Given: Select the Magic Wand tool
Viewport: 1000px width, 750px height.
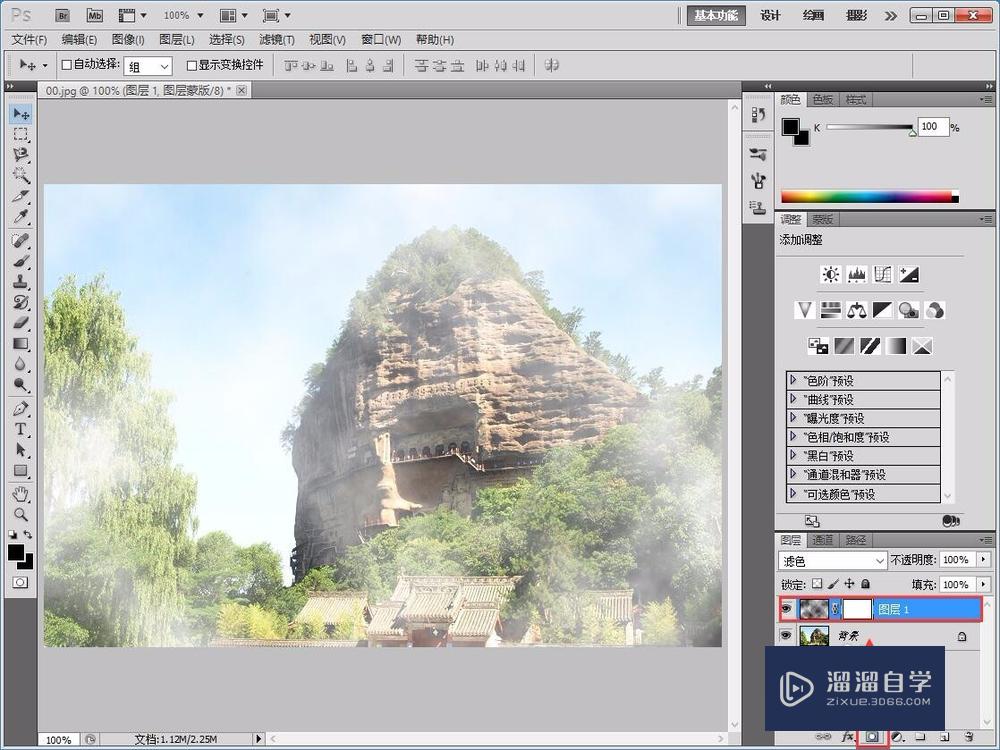Looking at the screenshot, I should coord(21,175).
